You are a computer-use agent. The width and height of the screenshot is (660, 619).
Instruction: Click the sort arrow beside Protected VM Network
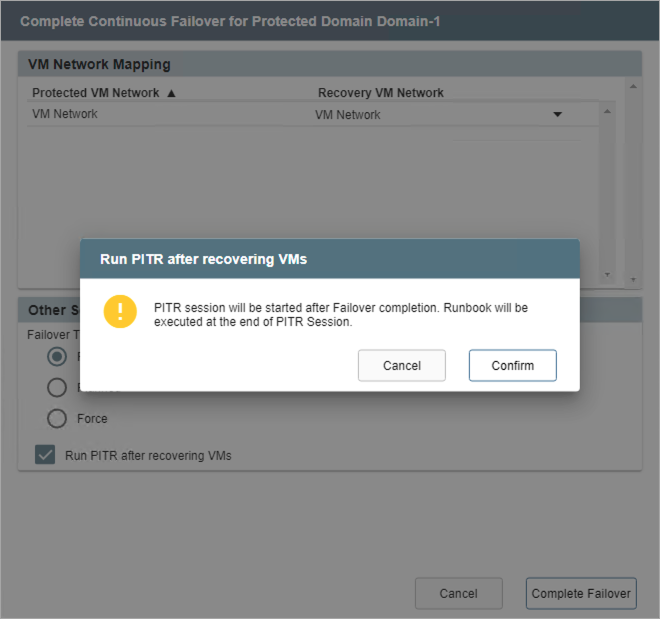click(x=171, y=93)
